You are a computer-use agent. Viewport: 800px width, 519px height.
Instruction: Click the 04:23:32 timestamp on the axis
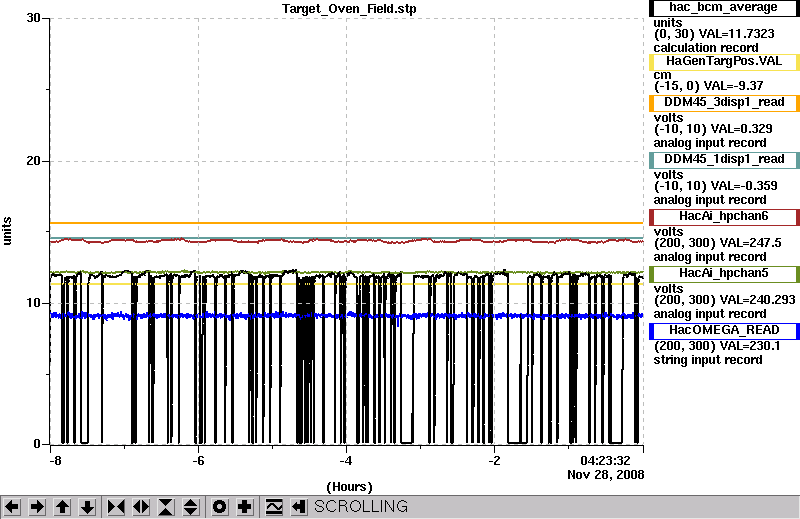(x=605, y=461)
